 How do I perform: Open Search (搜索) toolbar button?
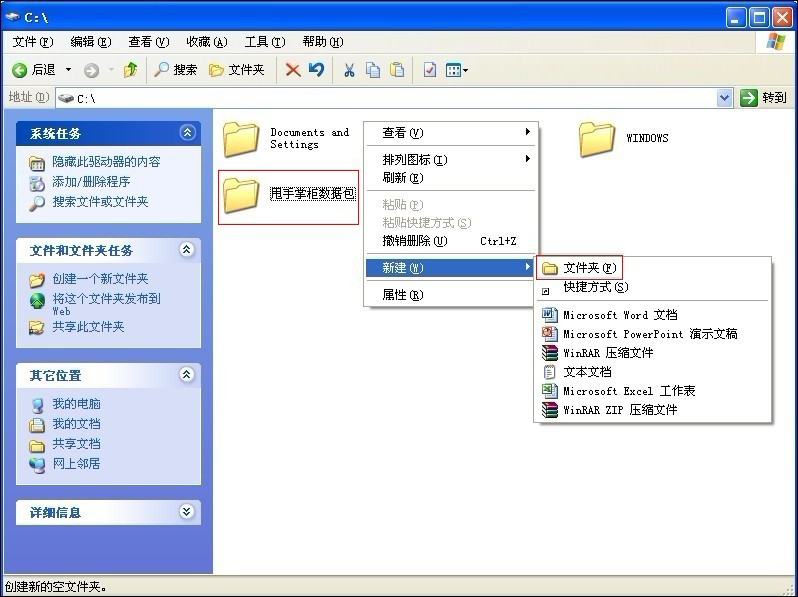tap(175, 70)
